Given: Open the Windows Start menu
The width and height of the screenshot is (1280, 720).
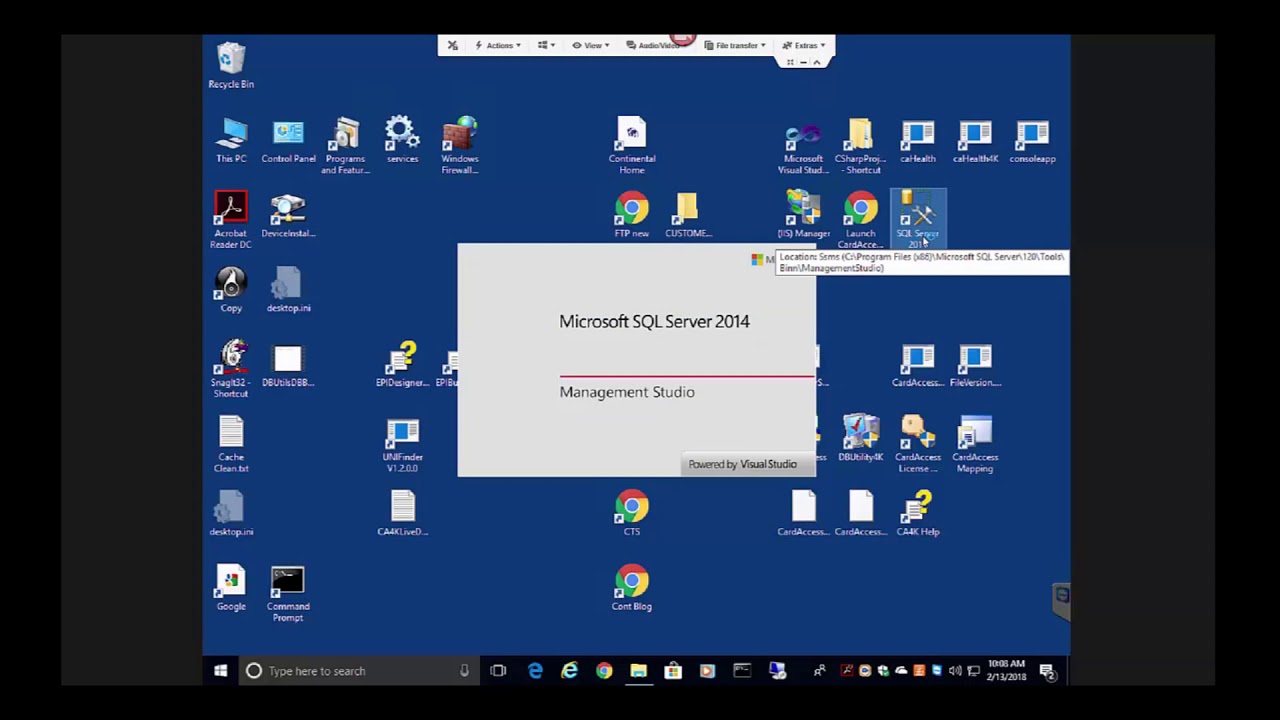Looking at the screenshot, I should click(220, 671).
